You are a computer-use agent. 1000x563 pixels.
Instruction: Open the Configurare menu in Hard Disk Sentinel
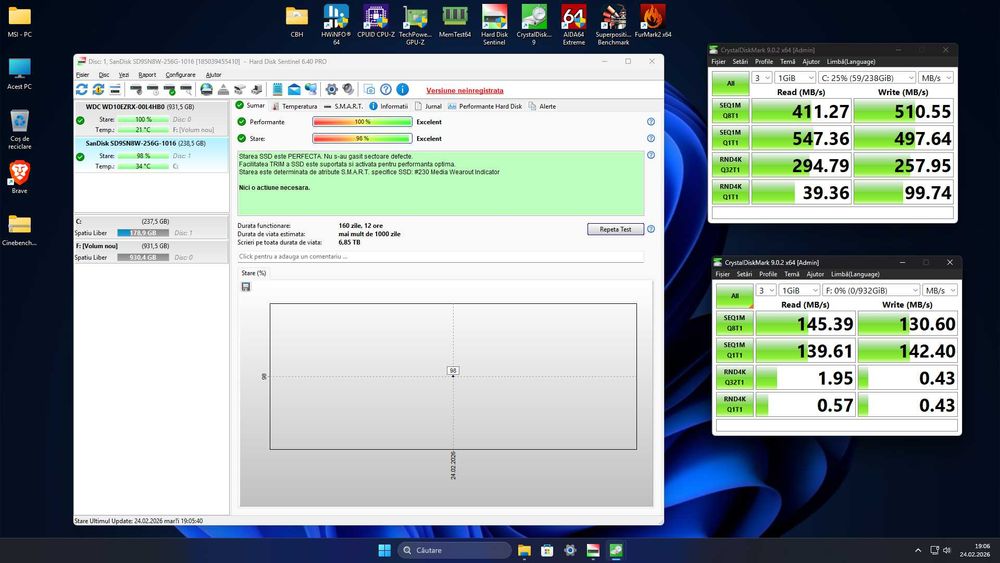pyautogui.click(x=180, y=75)
